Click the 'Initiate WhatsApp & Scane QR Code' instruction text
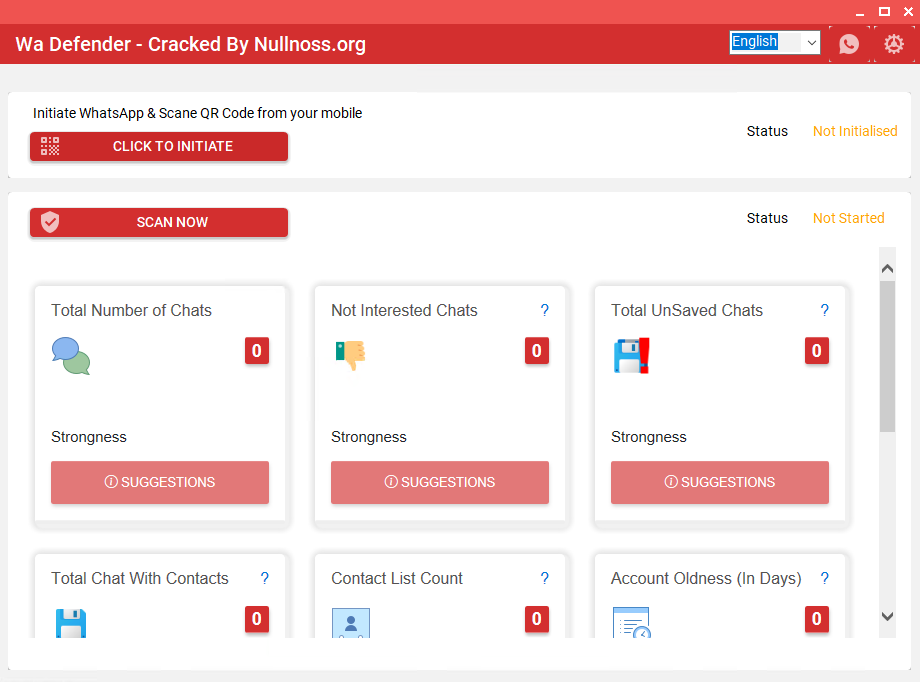Screen dimensions: 920x682 (197, 113)
